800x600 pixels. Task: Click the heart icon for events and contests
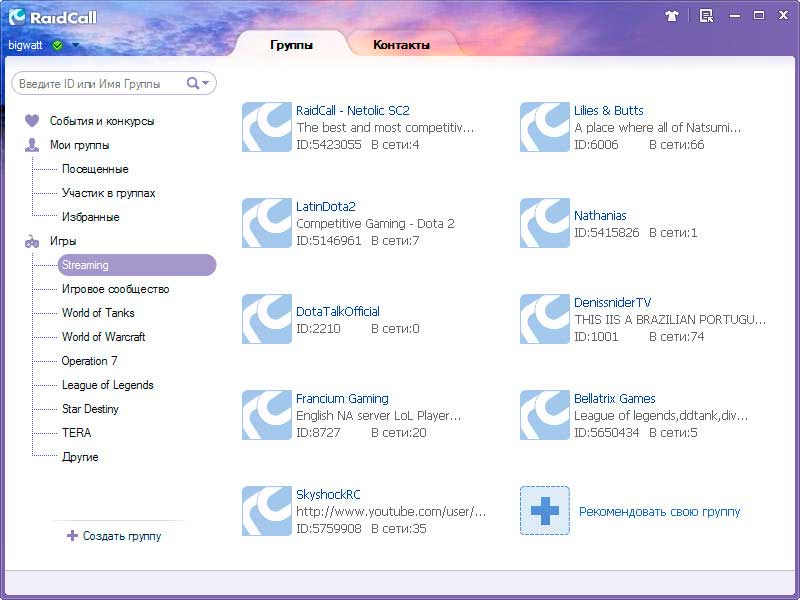(x=32, y=121)
